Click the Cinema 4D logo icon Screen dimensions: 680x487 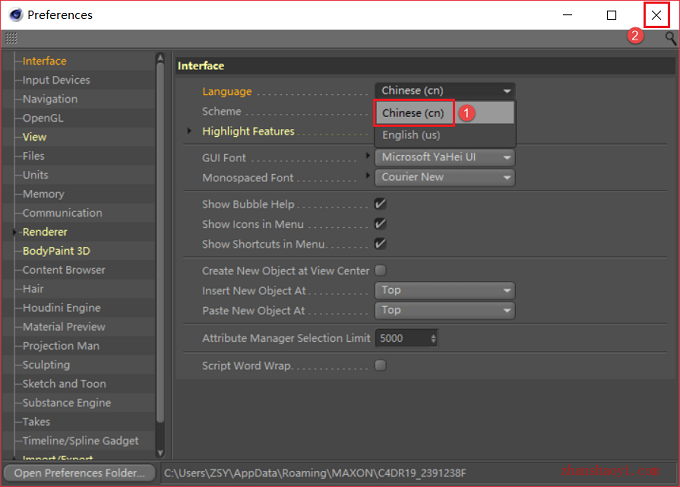(x=16, y=15)
